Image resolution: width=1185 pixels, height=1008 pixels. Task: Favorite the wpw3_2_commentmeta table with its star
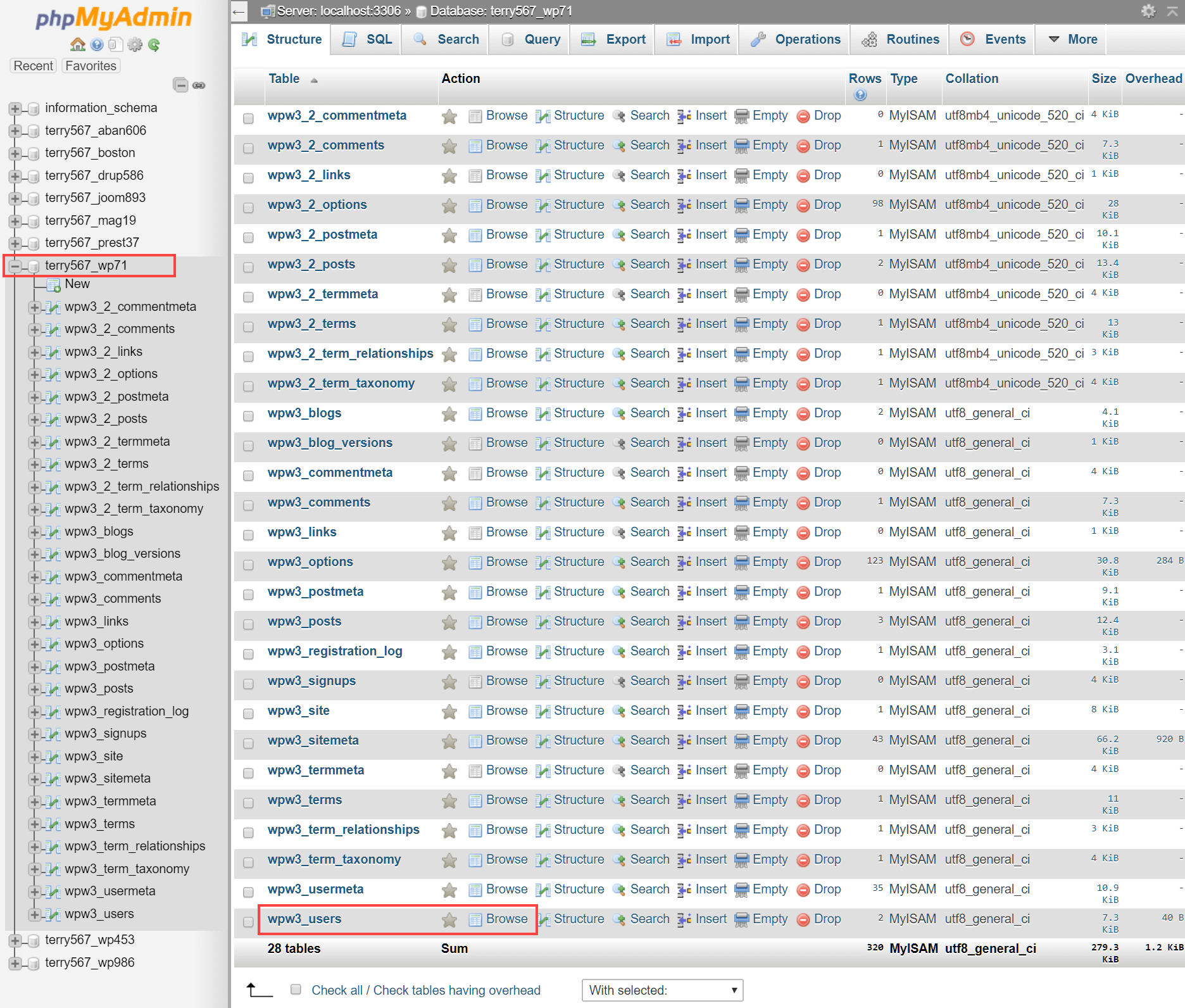[449, 117]
